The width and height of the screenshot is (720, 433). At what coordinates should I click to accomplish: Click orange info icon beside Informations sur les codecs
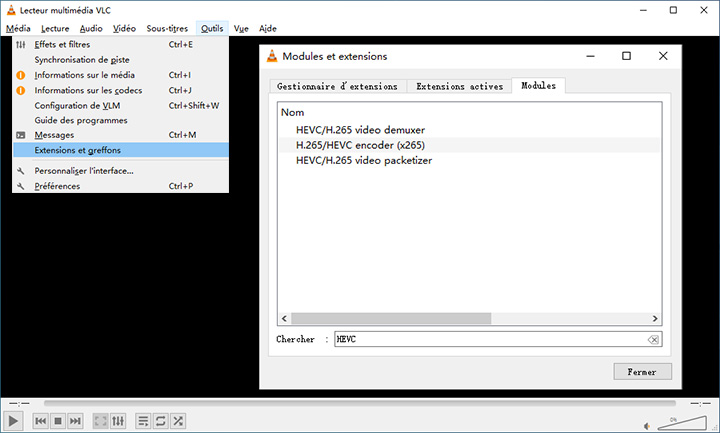click(x=21, y=90)
